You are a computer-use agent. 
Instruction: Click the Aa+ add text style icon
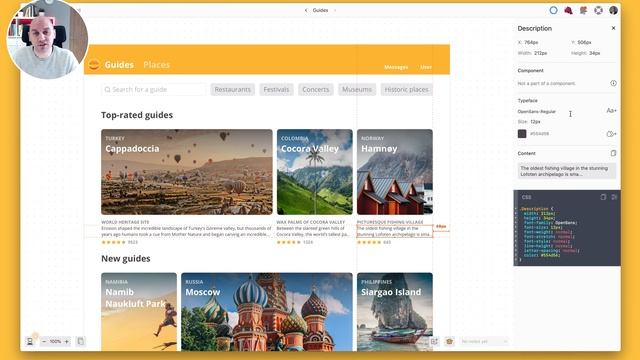[x=611, y=111]
